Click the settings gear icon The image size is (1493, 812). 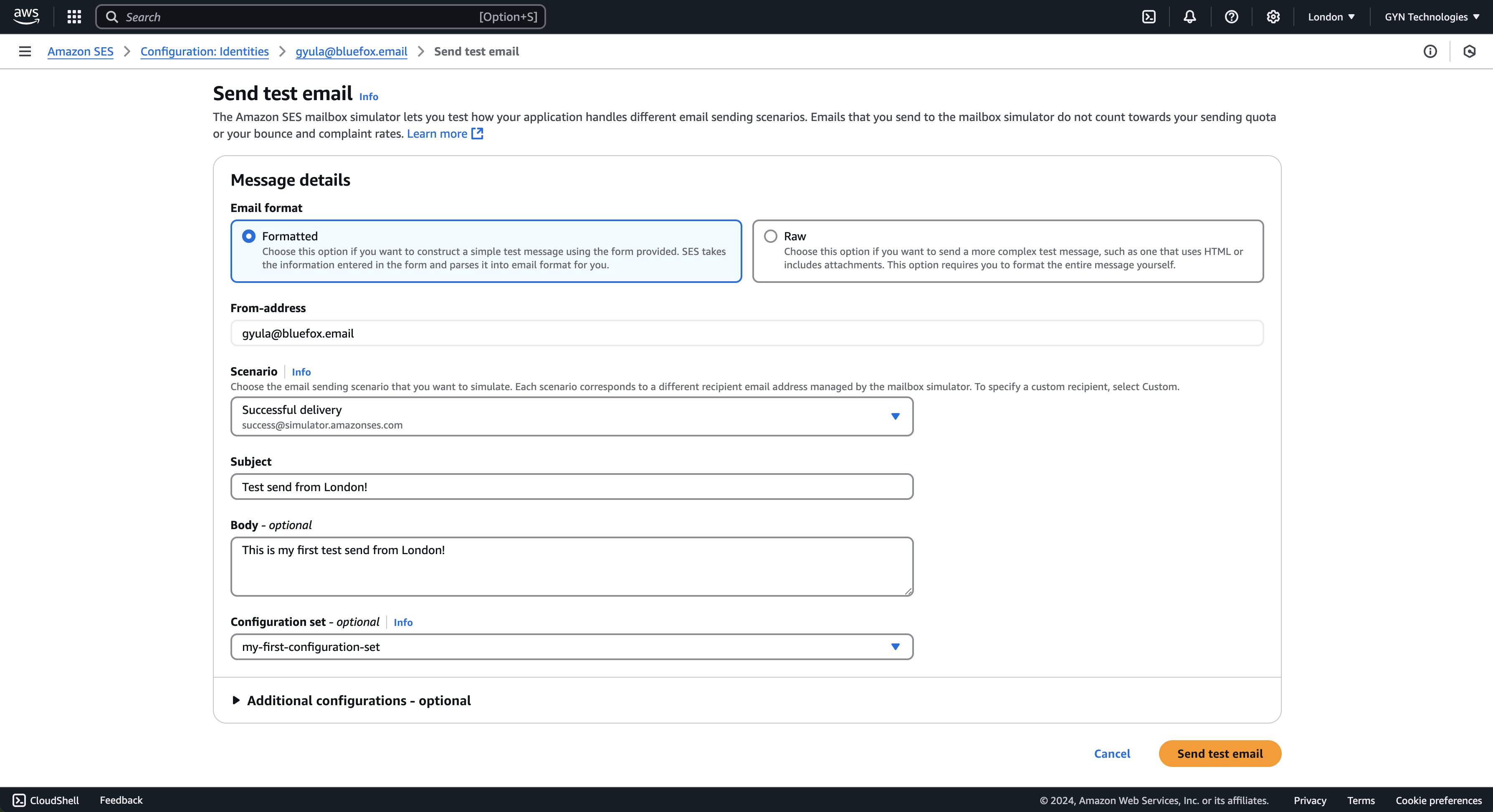pos(1273,16)
